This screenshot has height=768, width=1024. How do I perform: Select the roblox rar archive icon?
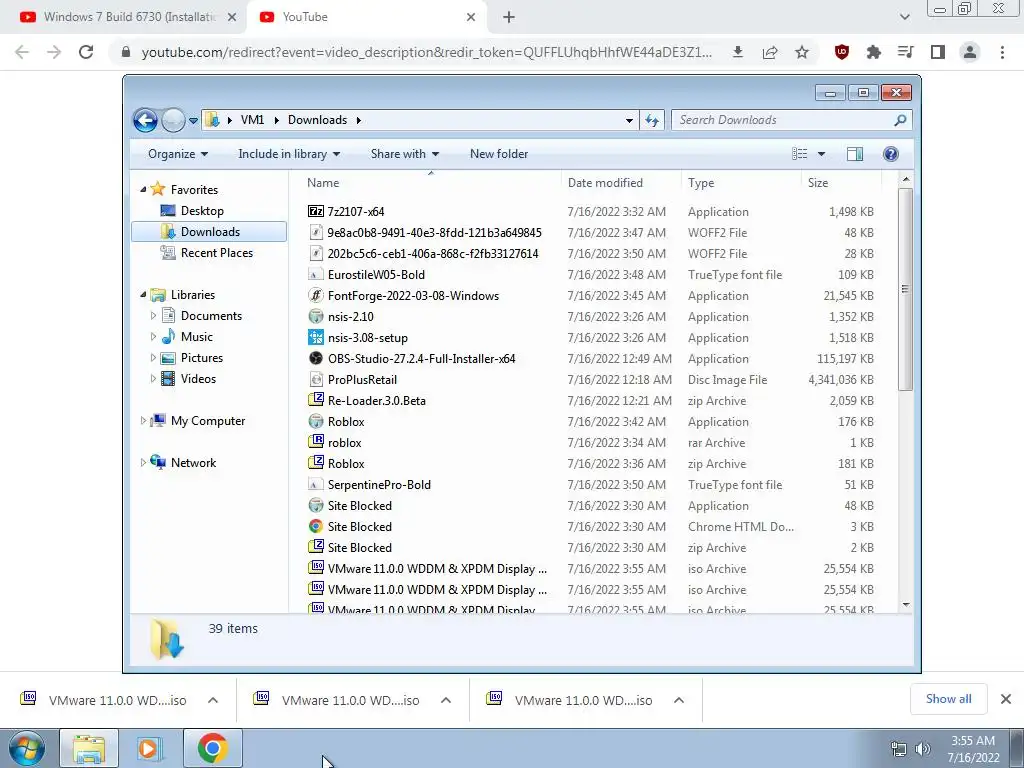pyautogui.click(x=316, y=442)
